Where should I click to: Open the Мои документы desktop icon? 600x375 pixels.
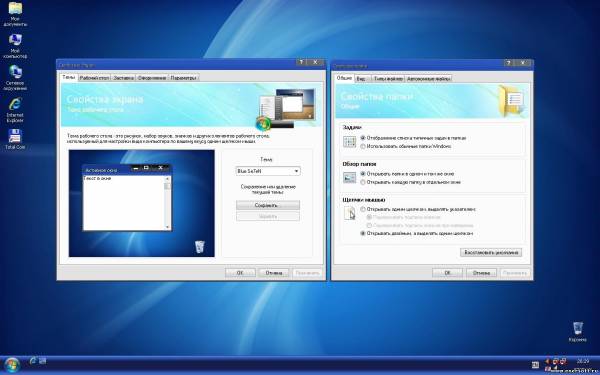[x=15, y=13]
